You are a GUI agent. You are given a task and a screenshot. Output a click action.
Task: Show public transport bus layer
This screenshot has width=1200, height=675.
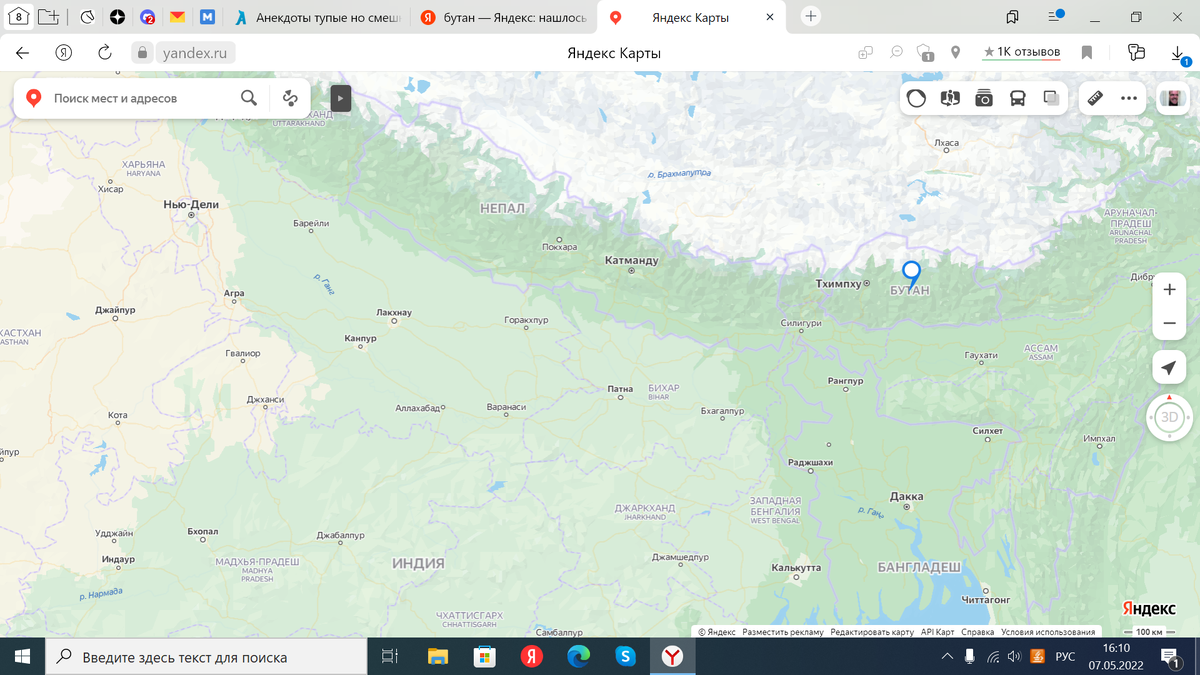point(1017,98)
